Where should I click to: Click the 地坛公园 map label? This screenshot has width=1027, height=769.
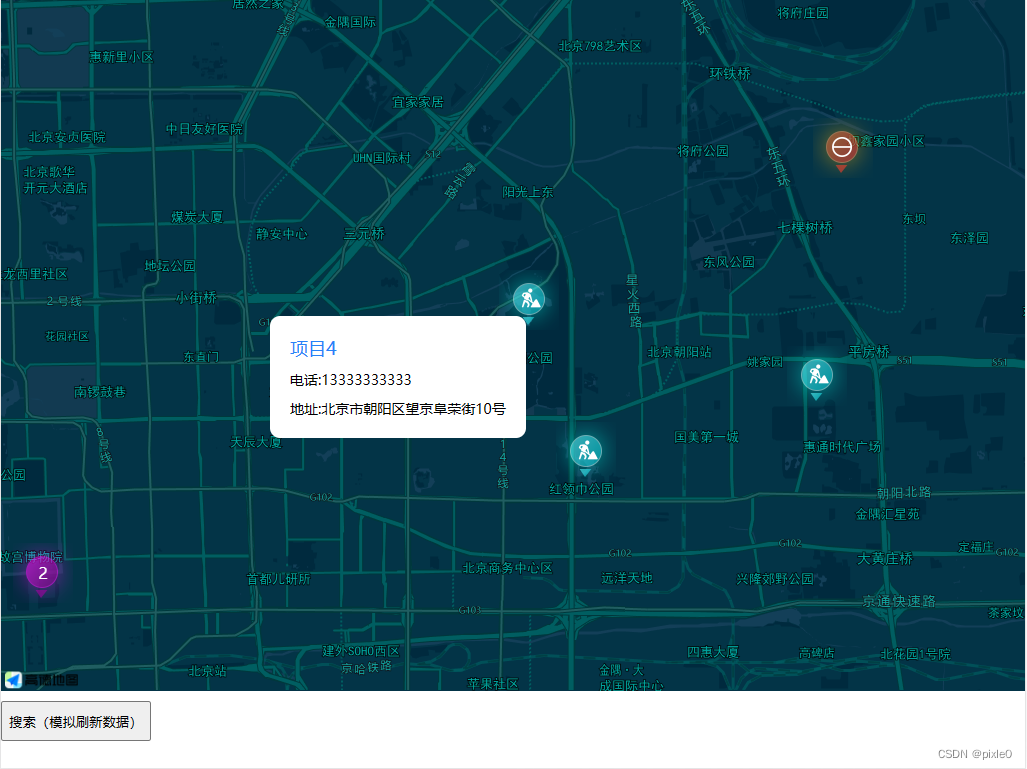(170, 265)
